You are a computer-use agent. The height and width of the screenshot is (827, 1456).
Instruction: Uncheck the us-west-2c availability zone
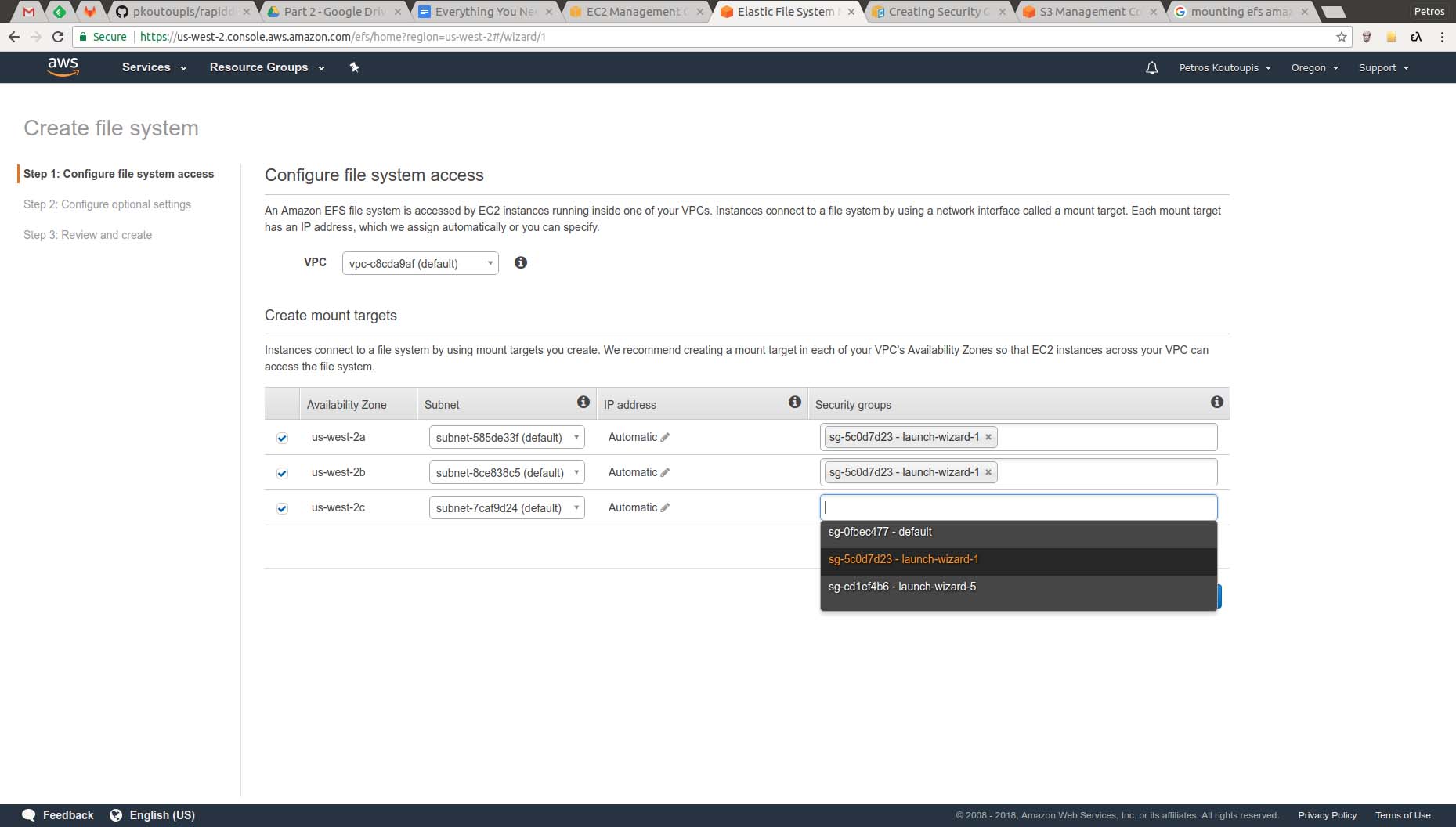(282, 508)
